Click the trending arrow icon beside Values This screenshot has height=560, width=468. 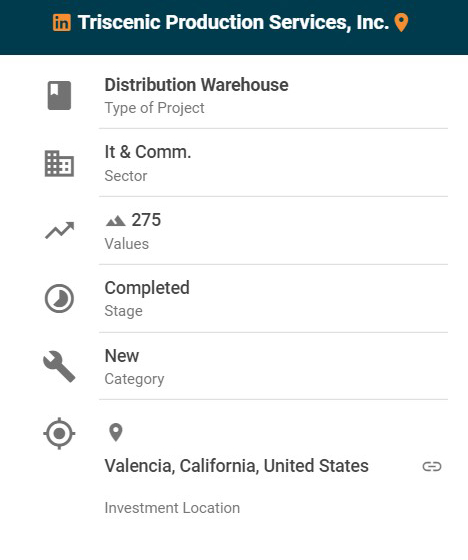59,230
